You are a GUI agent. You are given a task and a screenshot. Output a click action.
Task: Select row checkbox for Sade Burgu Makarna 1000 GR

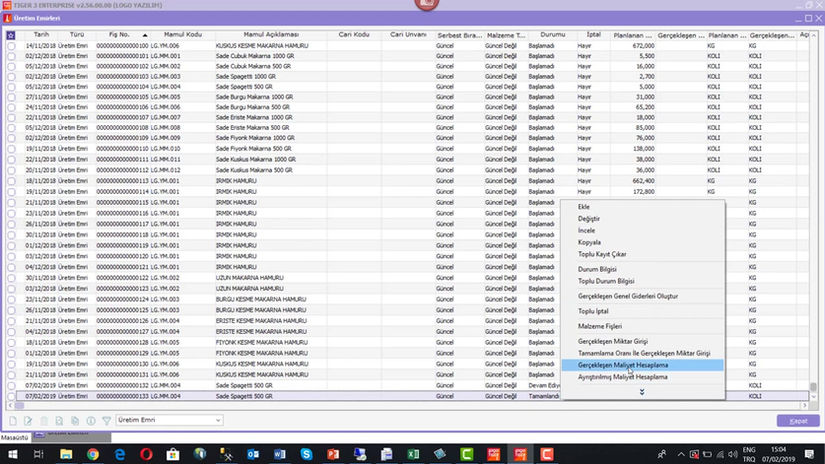pyautogui.click(x=11, y=97)
